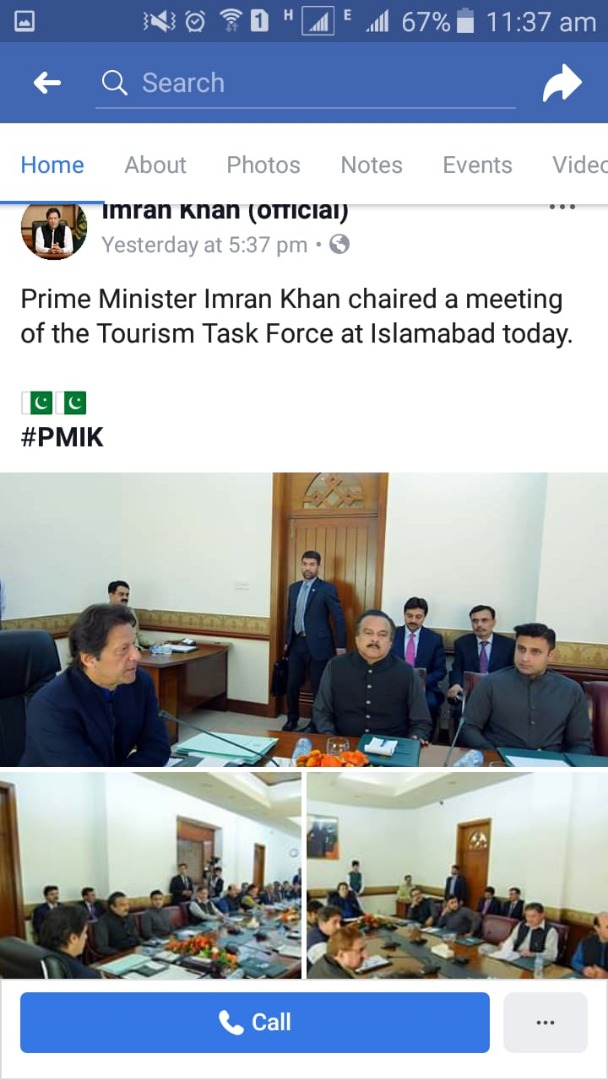
Task: Select the Home tab
Action: click(x=52, y=165)
